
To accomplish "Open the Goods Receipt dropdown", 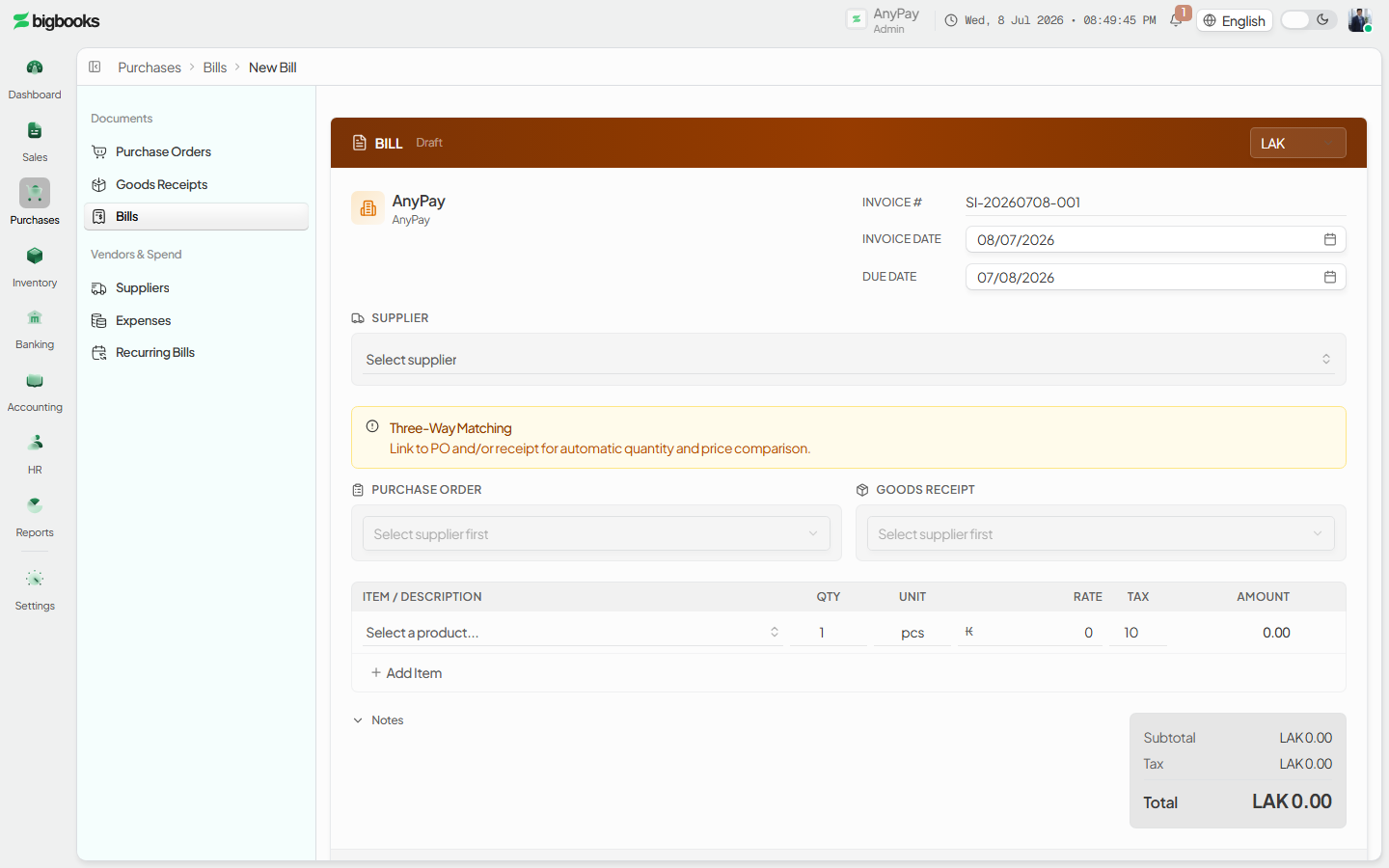I will pos(1101,533).
